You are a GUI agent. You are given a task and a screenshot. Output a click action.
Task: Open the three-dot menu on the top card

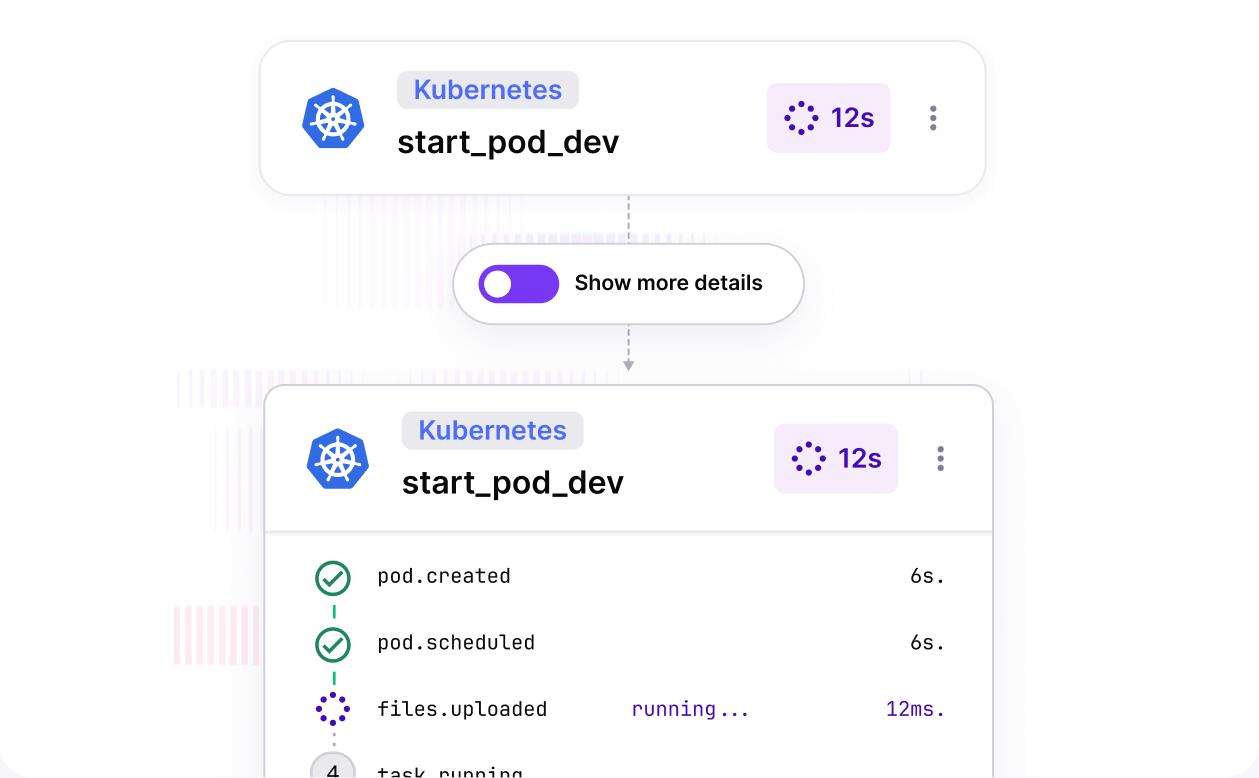point(933,118)
